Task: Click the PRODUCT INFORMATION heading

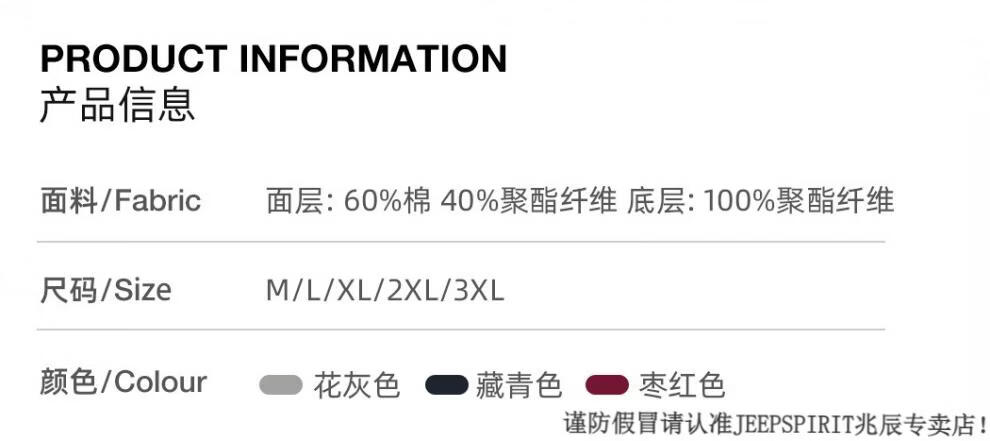Action: point(273,58)
